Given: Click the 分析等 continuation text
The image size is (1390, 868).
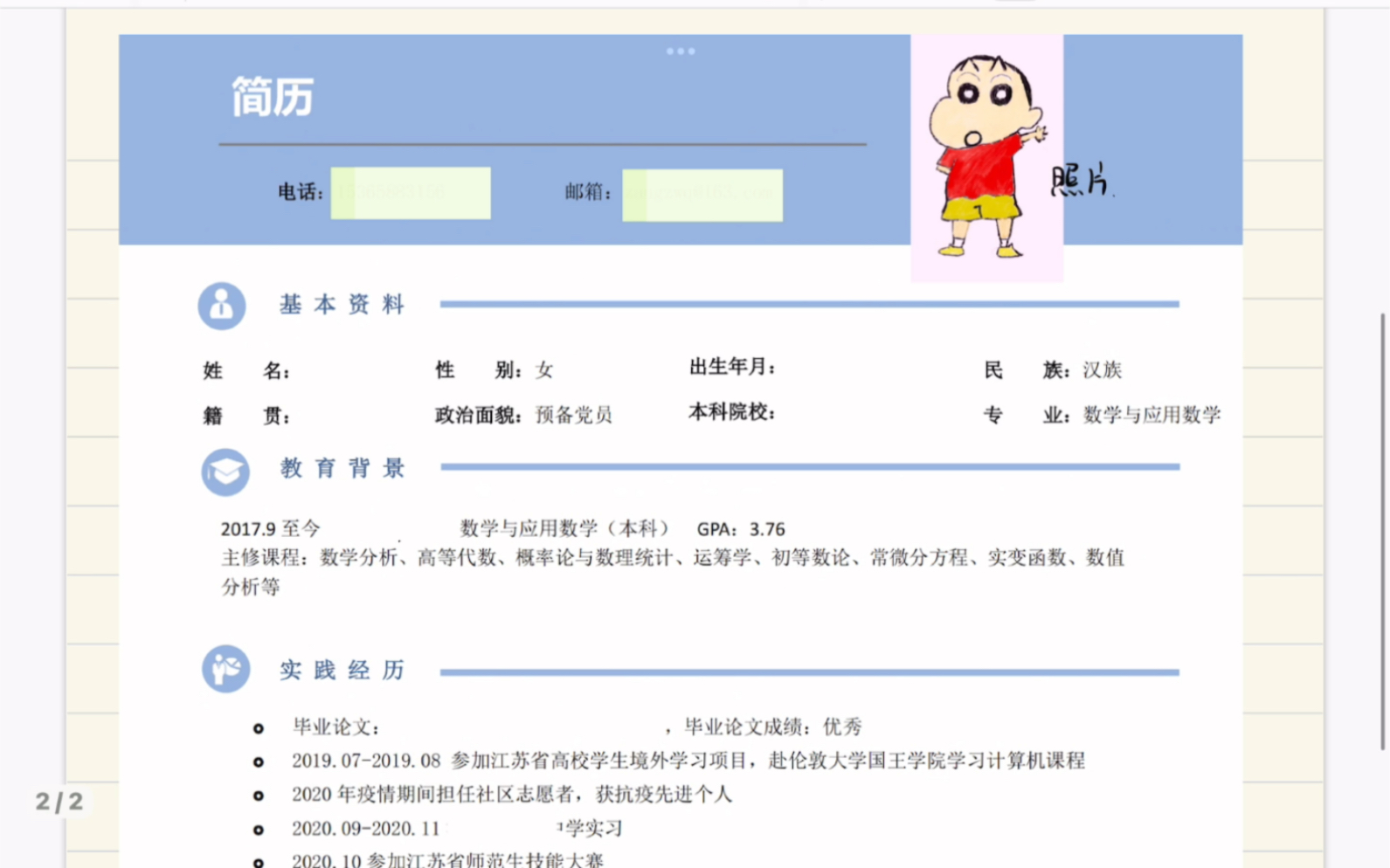Looking at the screenshot, I should [251, 587].
